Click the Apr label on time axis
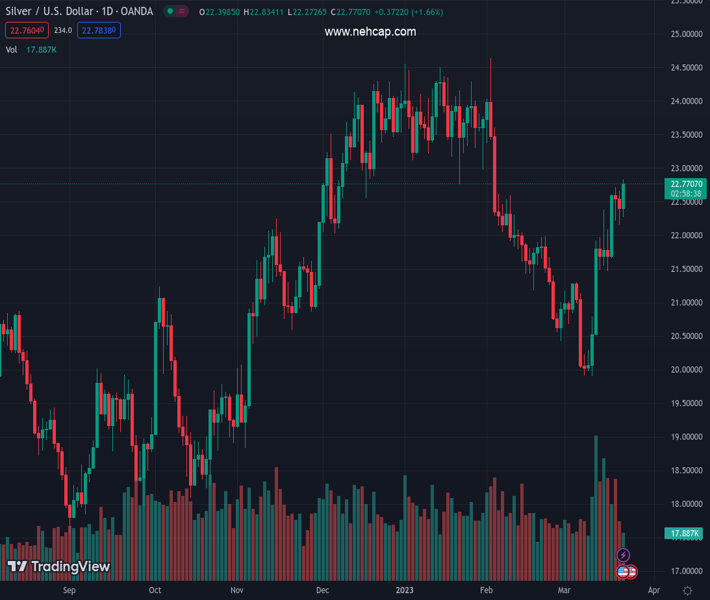This screenshot has width=710, height=600. pos(653,591)
